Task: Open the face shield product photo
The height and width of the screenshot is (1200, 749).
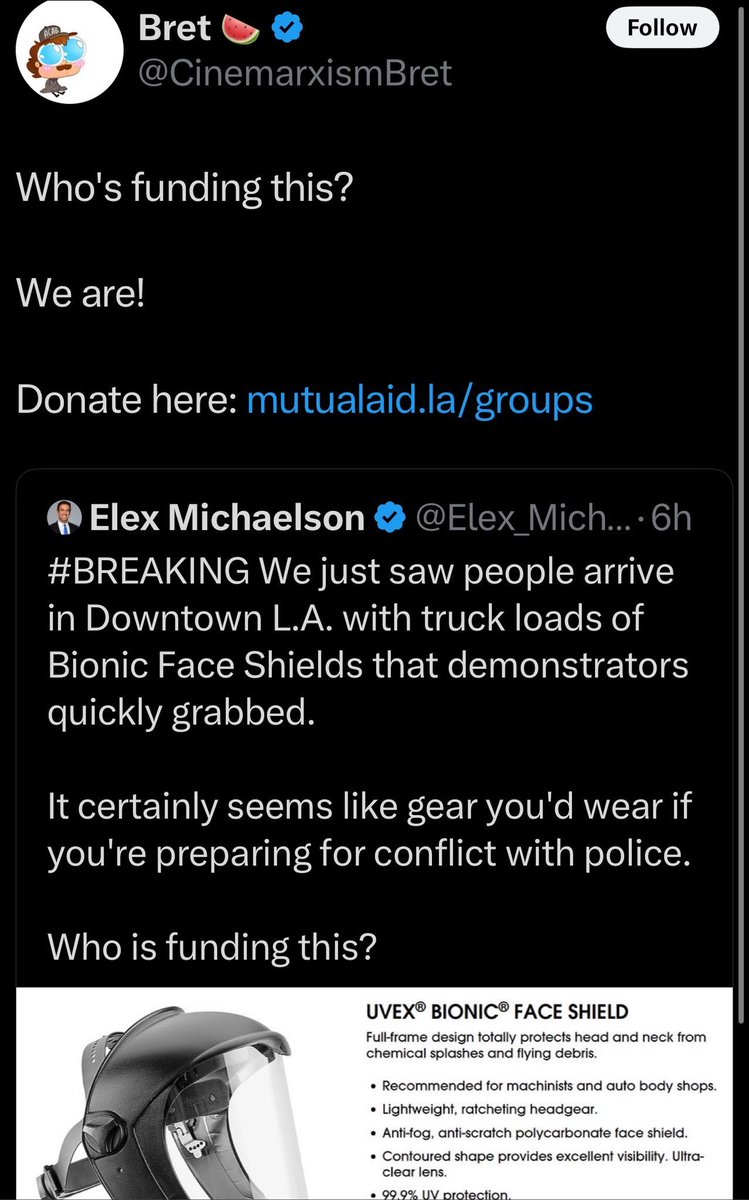Action: click(x=181, y=1090)
